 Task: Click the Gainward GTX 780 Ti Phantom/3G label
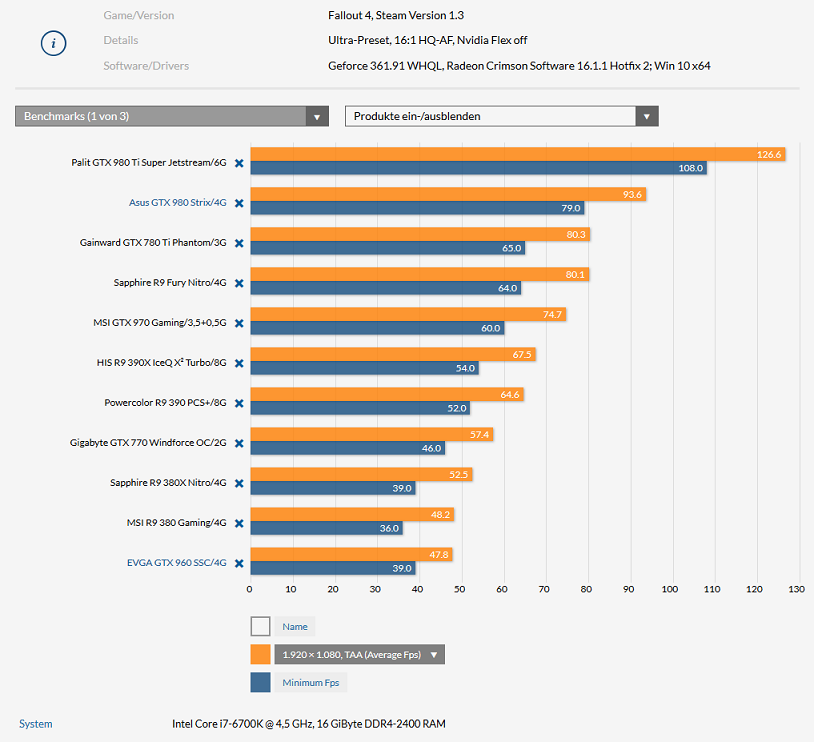153,242
